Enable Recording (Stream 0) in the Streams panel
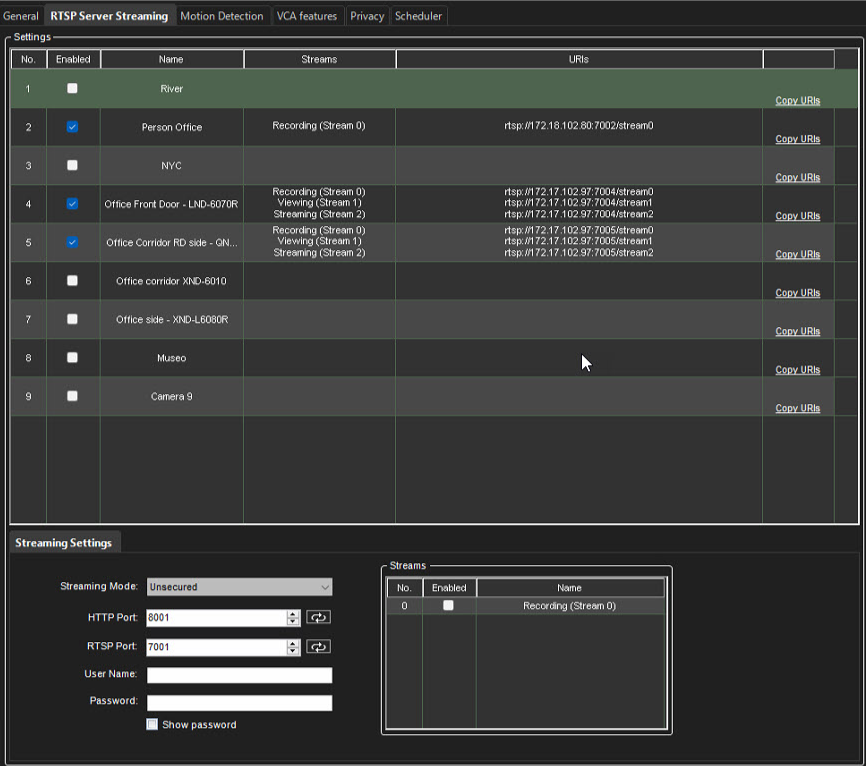 click(x=448, y=605)
